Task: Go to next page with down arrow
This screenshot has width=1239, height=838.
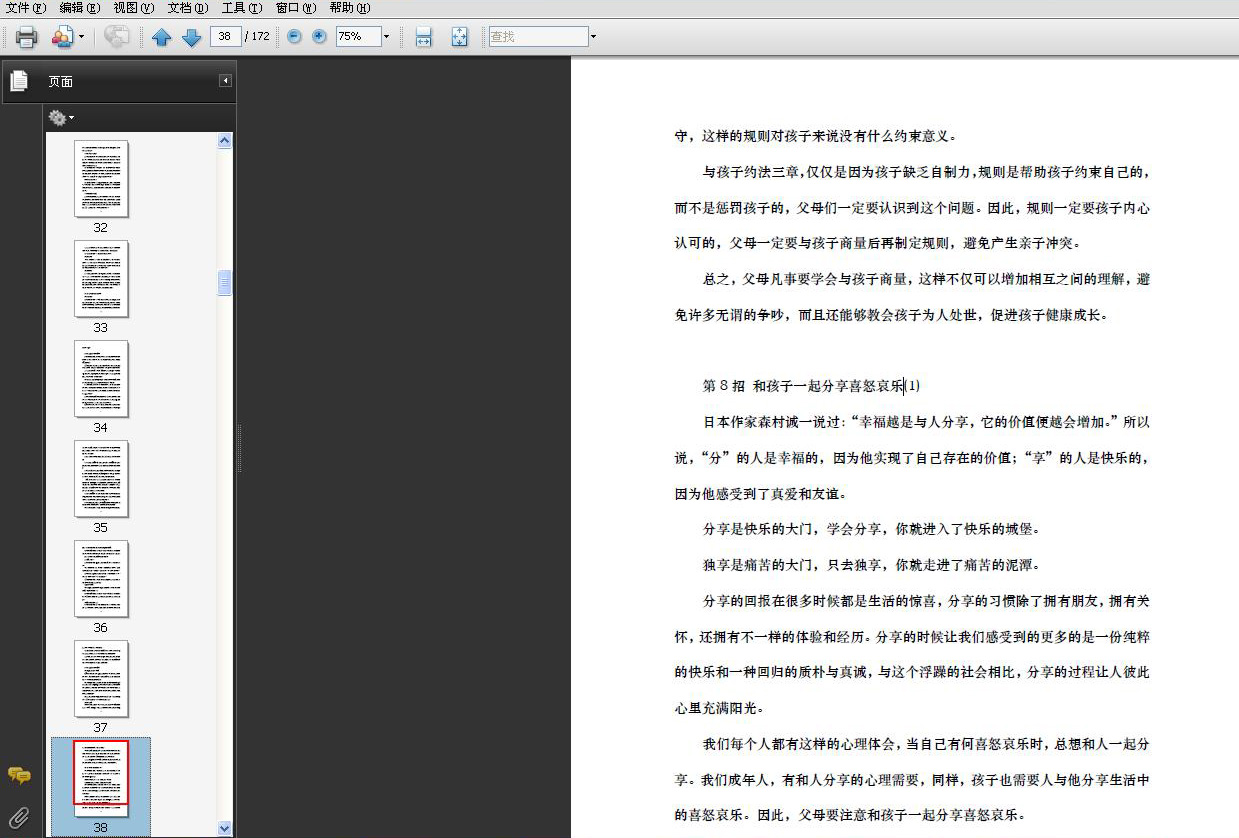Action: click(x=191, y=37)
